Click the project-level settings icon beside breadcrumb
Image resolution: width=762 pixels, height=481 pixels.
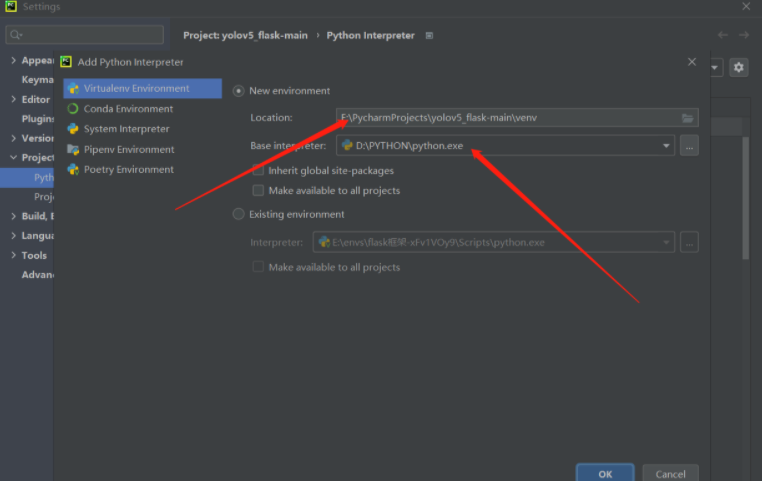pyautogui.click(x=429, y=35)
